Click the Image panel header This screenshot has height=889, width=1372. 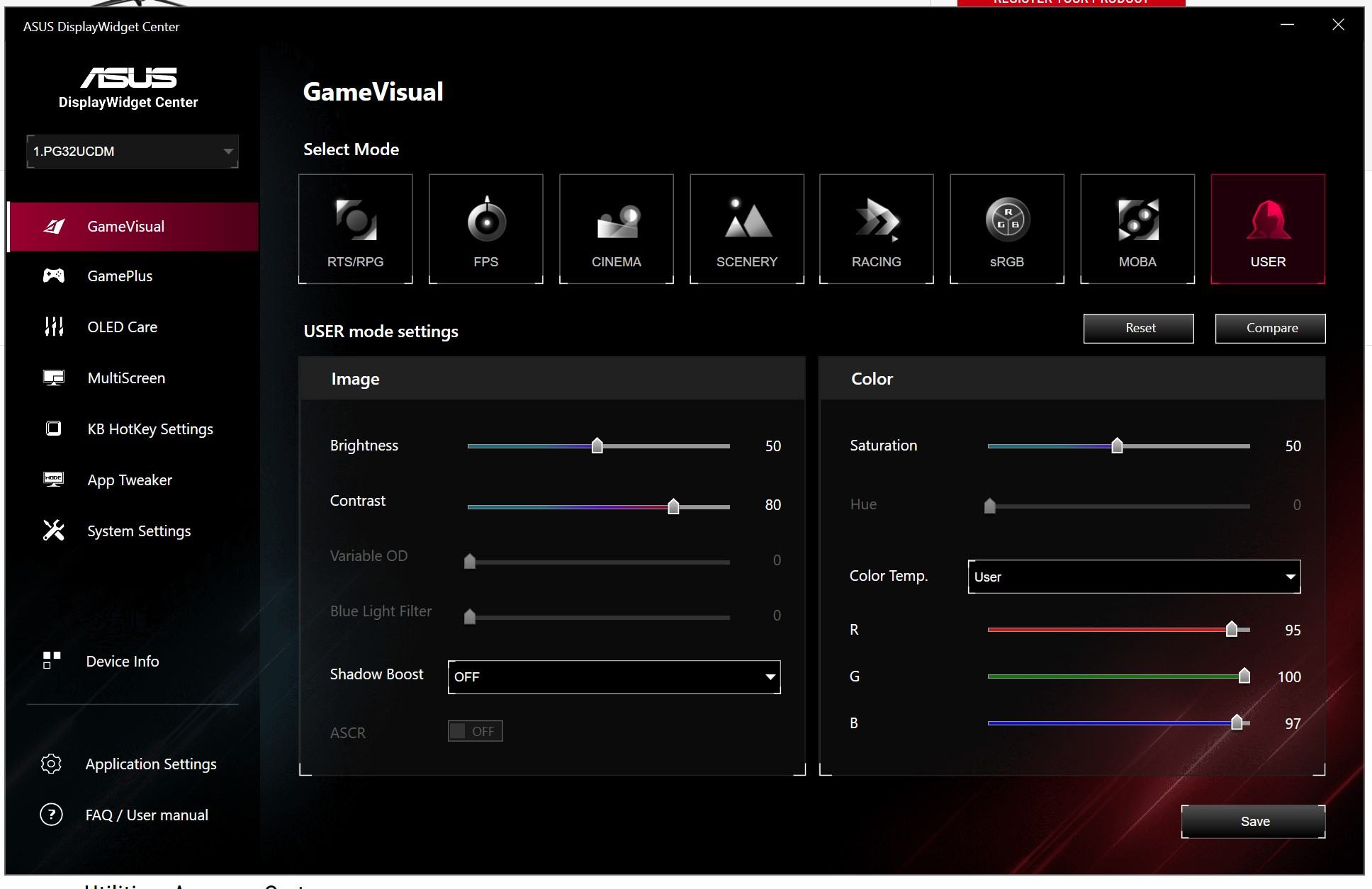(552, 378)
